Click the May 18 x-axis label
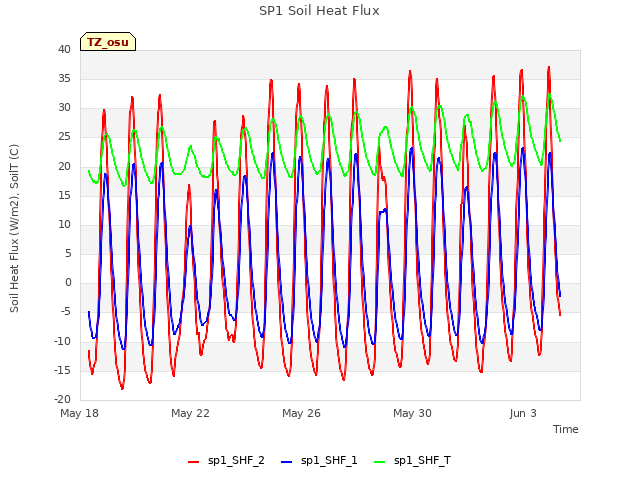This screenshot has height=480, width=640. click(80, 413)
